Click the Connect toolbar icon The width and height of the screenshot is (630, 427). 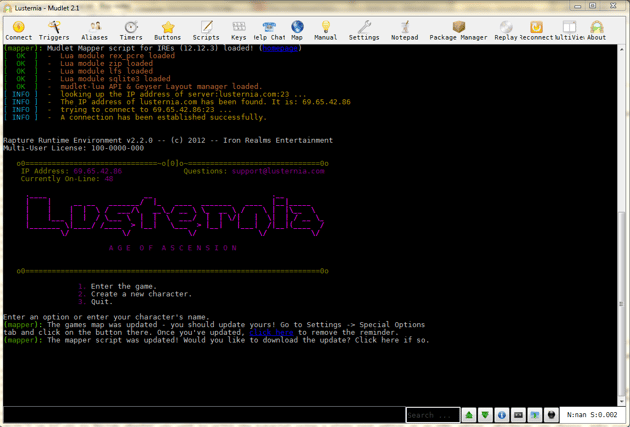tap(18, 30)
